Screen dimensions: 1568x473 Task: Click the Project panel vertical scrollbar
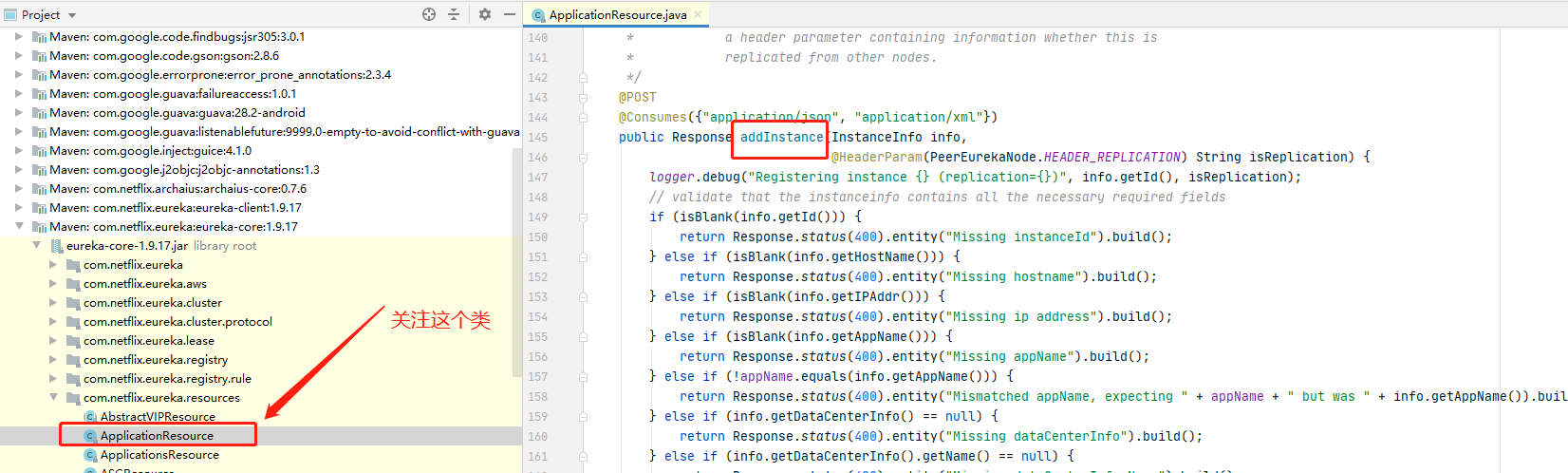point(517,261)
